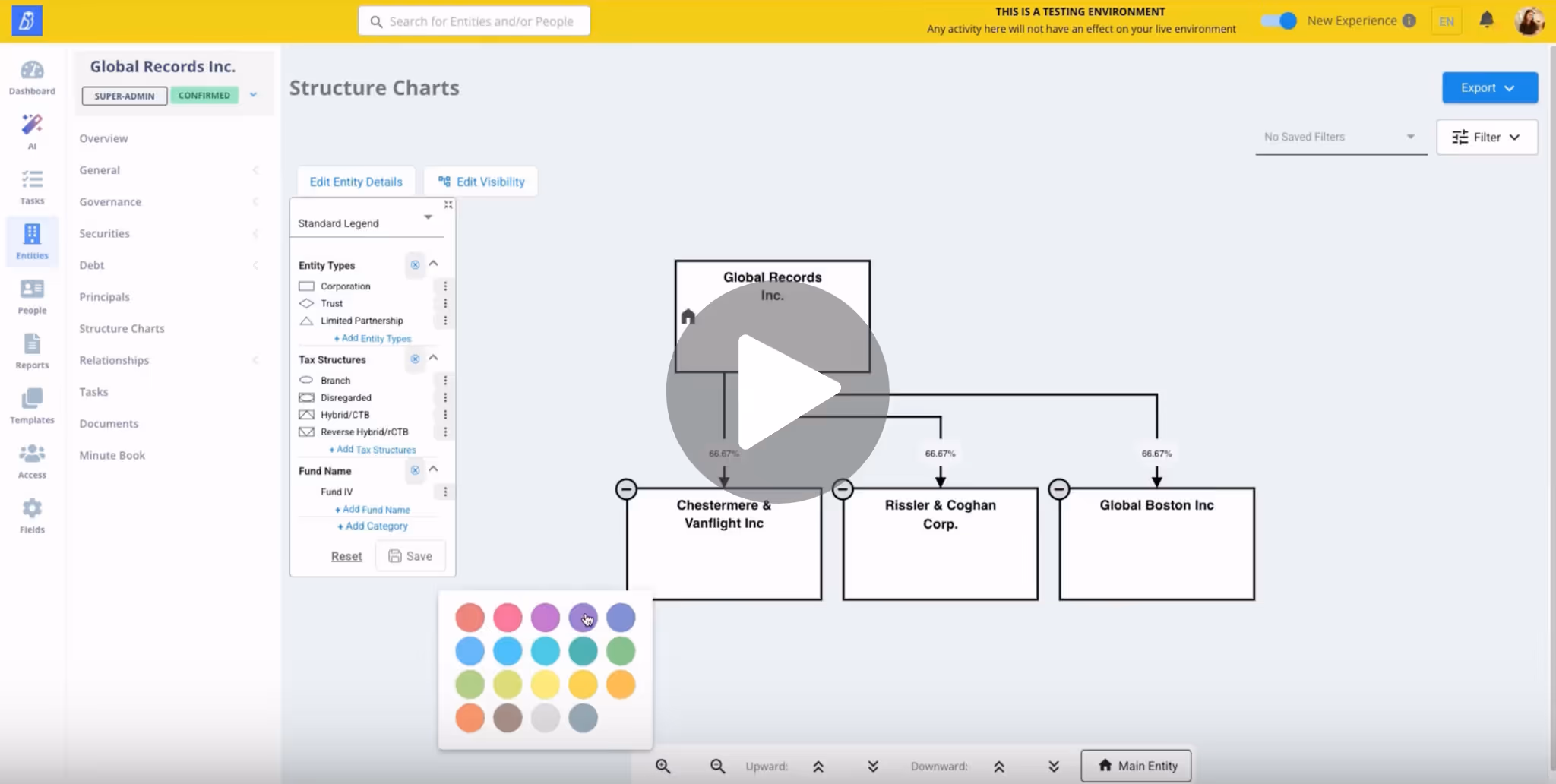The height and width of the screenshot is (784, 1556).
Task: Click second Downward levels arrow
Action: 1054,767
